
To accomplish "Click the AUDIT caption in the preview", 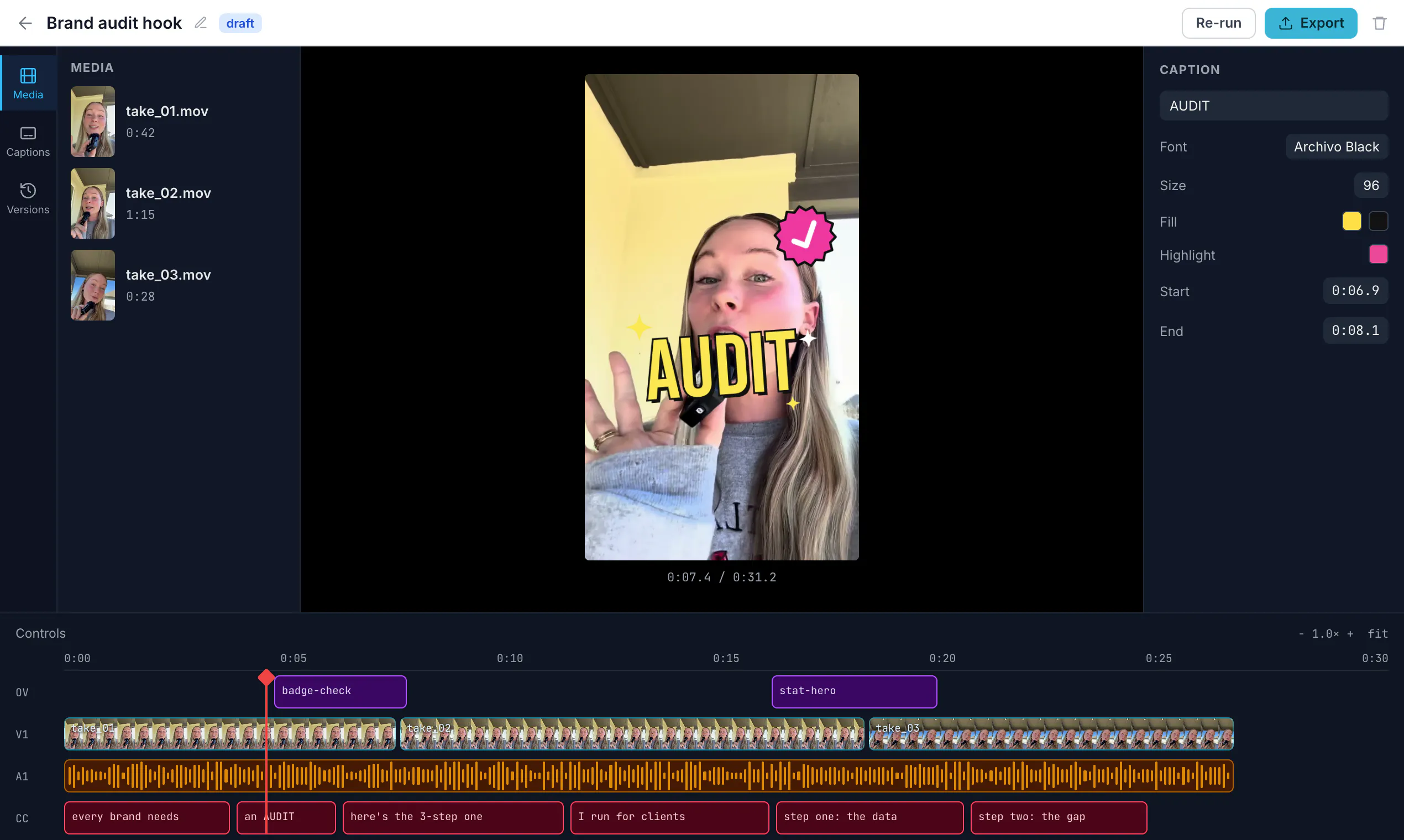I will click(x=722, y=365).
